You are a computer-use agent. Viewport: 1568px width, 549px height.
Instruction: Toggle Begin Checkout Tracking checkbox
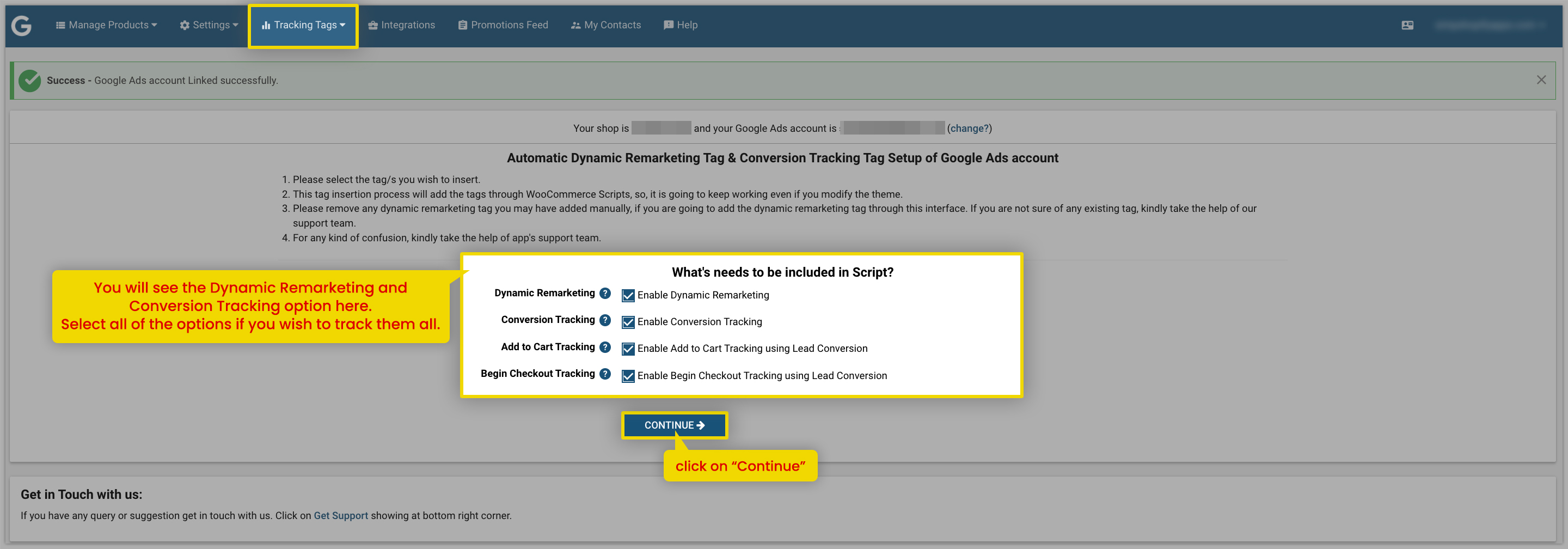click(628, 376)
